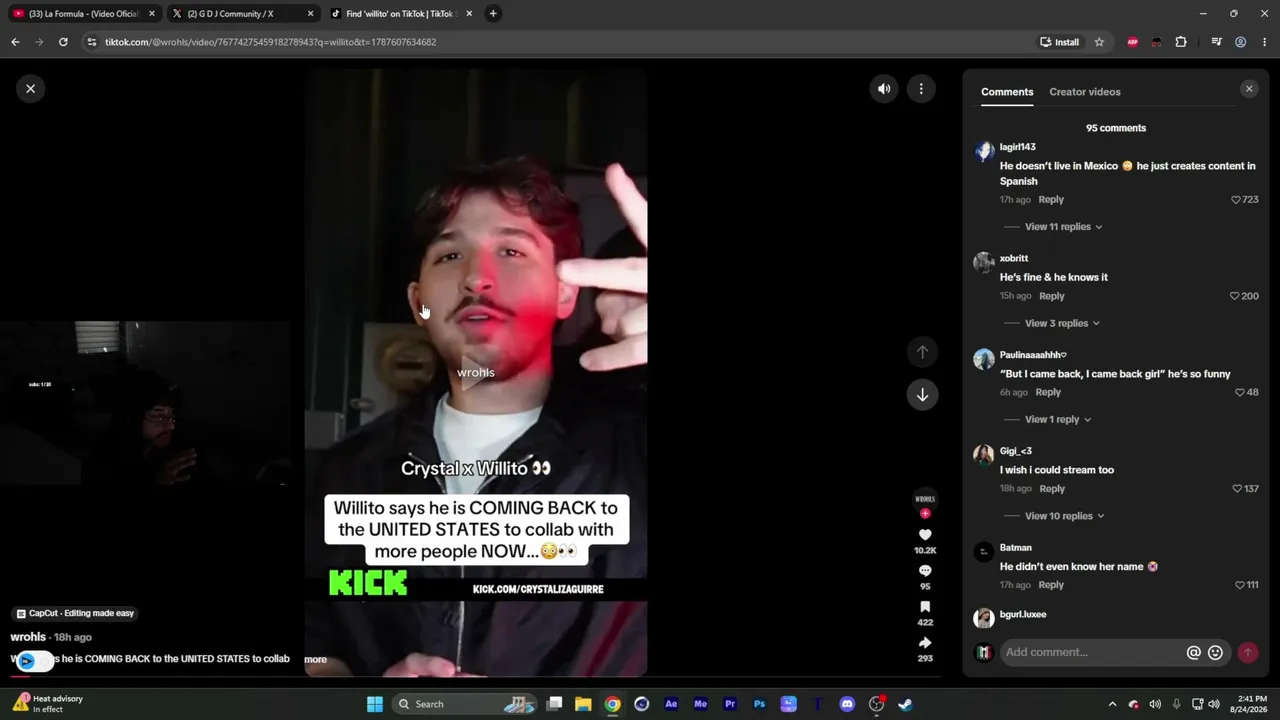1280x720 pixels.
Task: Go back to the previous page
Action: coord(15,42)
